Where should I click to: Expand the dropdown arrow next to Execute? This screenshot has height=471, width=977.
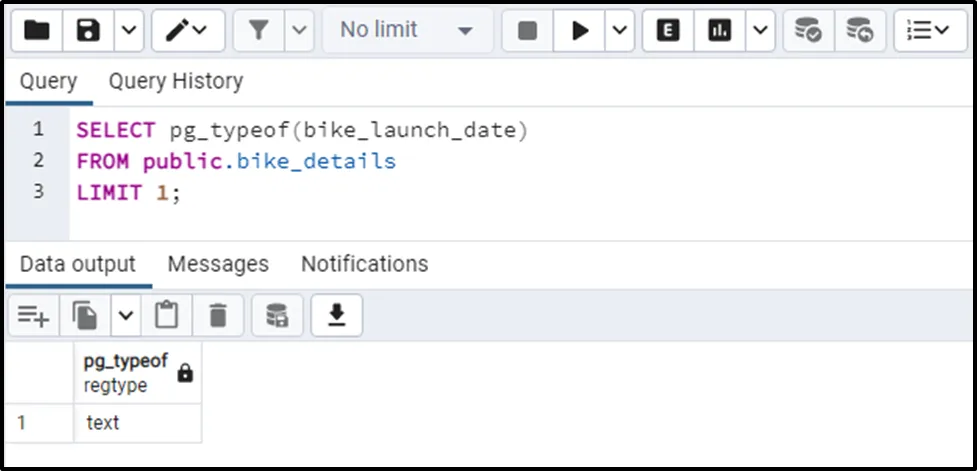pos(621,31)
